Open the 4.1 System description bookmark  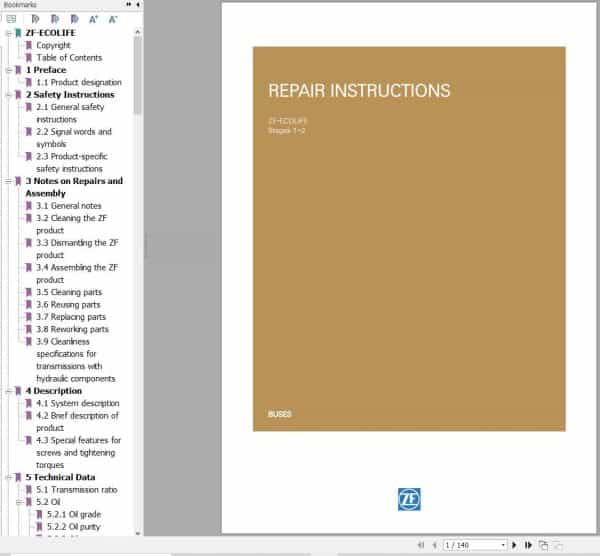78,403
